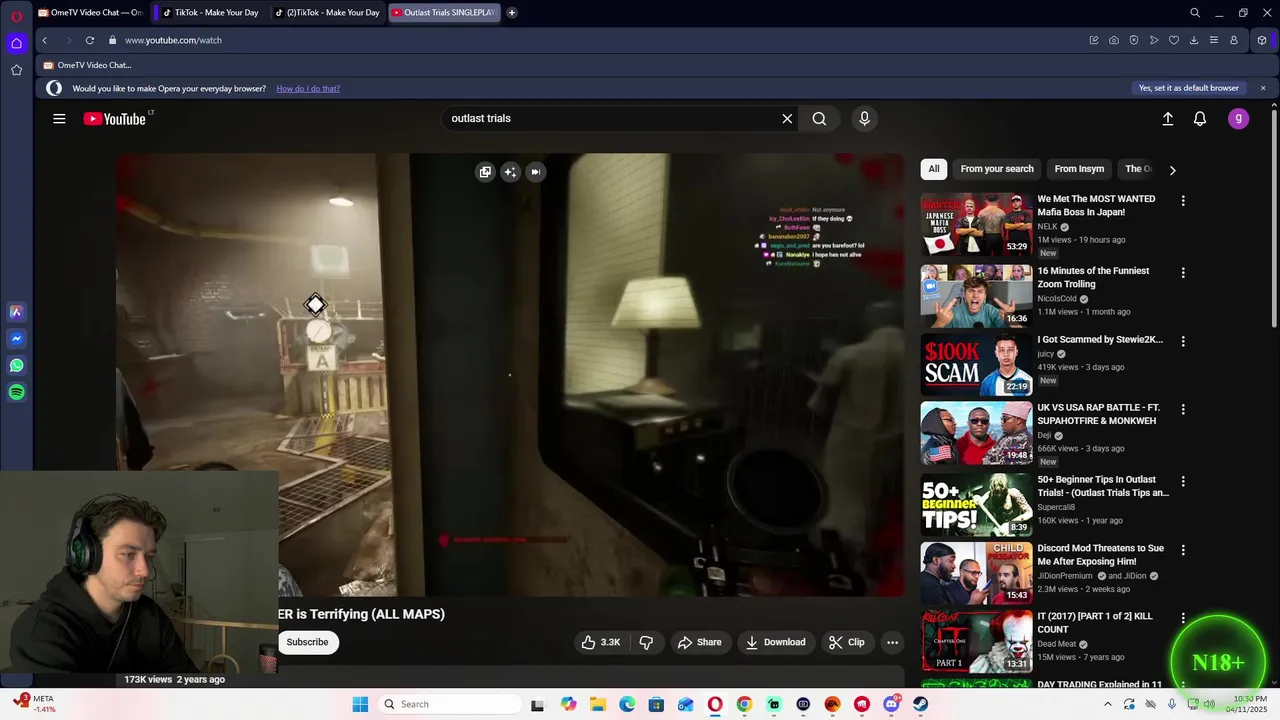The height and width of the screenshot is (720, 1280).
Task: Dismiss the Opera default browser prompt
Action: click(1263, 88)
